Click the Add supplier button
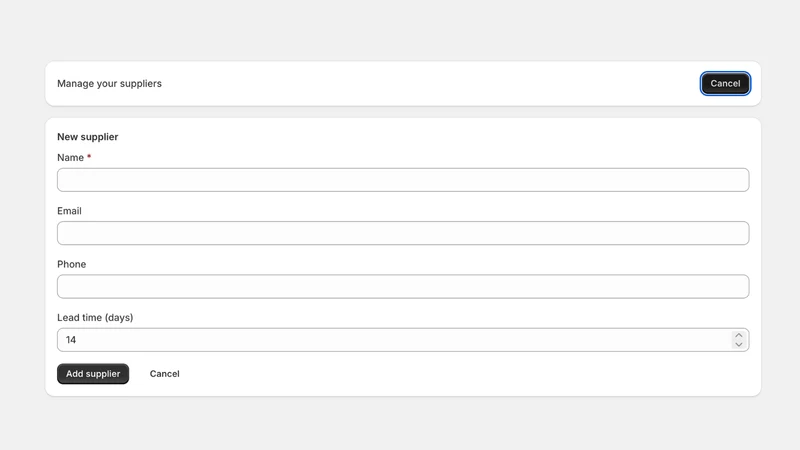Screen dimensions: 800x450 [93, 374]
